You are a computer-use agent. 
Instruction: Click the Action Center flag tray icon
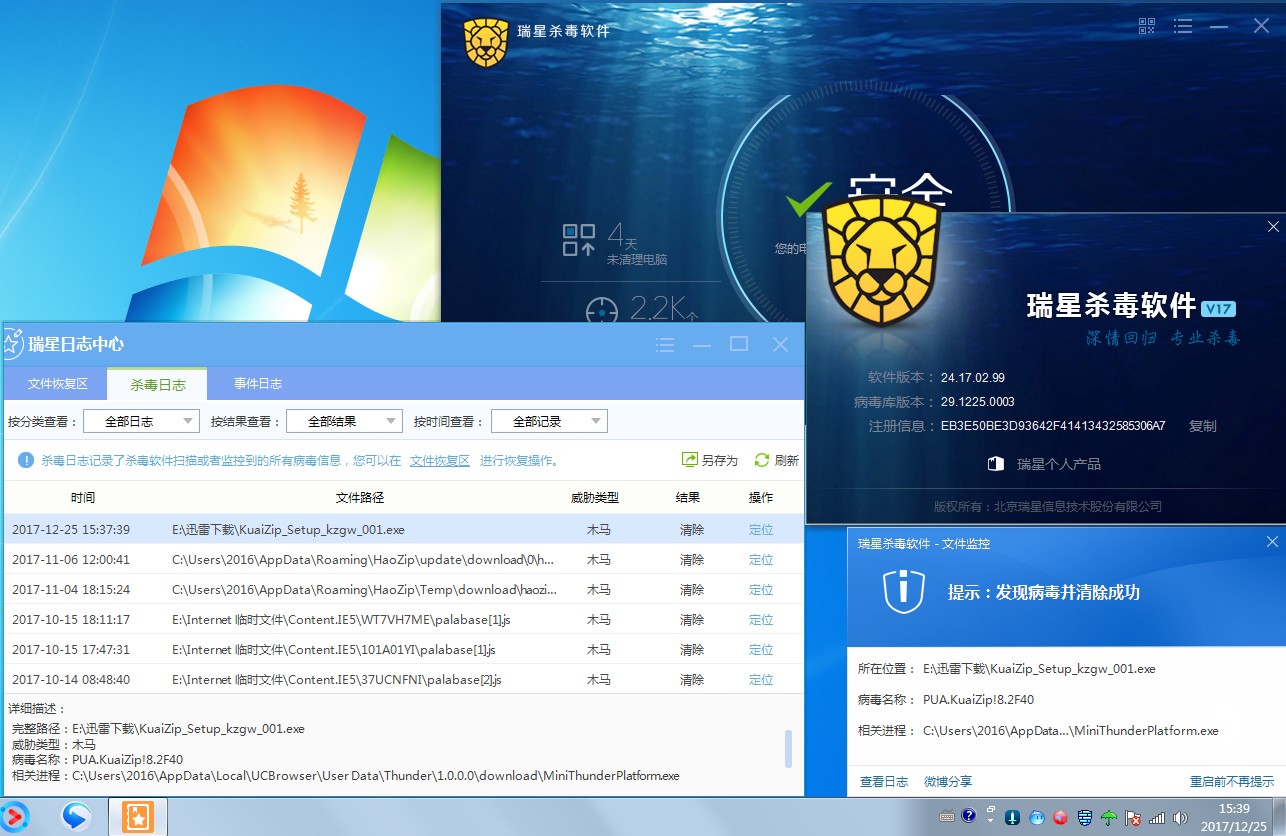pos(1133,817)
